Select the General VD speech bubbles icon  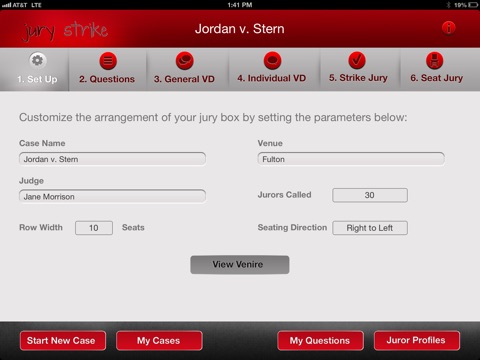(x=185, y=61)
